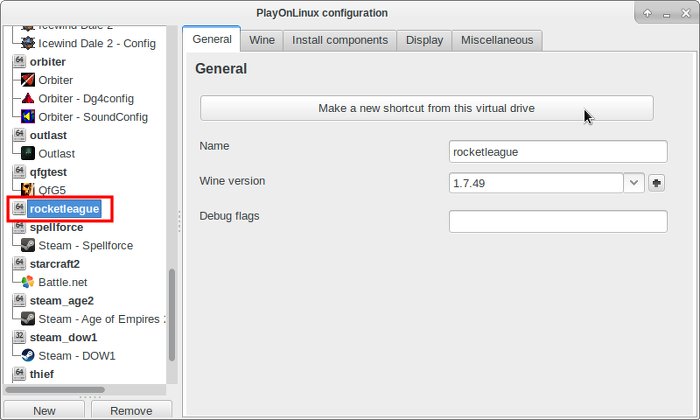Viewport: 700px width, 420px height.
Task: Click the horizontal scrollbar under the drive list
Action: pyautogui.click(x=55, y=390)
